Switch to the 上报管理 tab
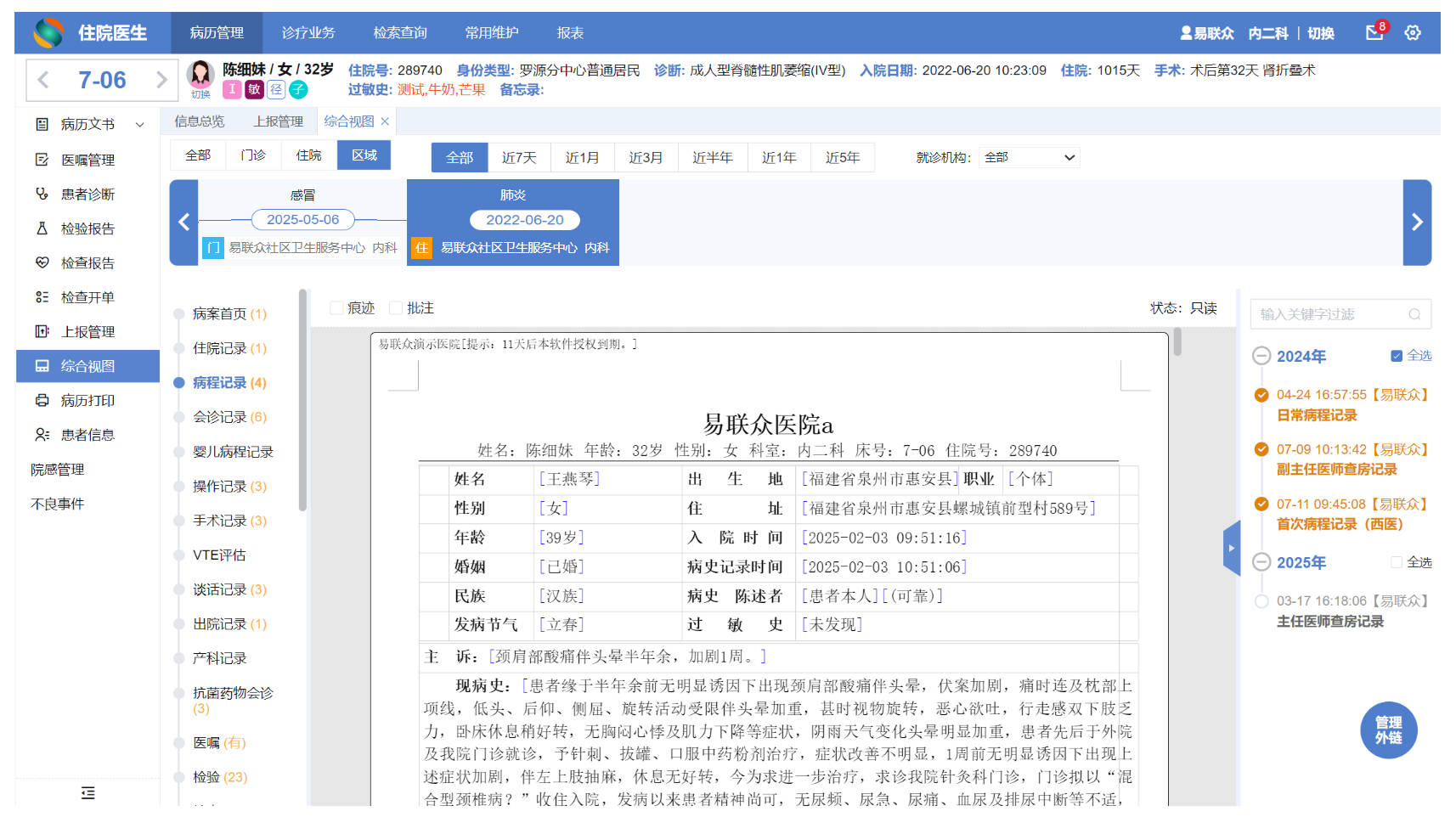Image resolution: width=1456 pixels, height=817 pixels. click(278, 121)
